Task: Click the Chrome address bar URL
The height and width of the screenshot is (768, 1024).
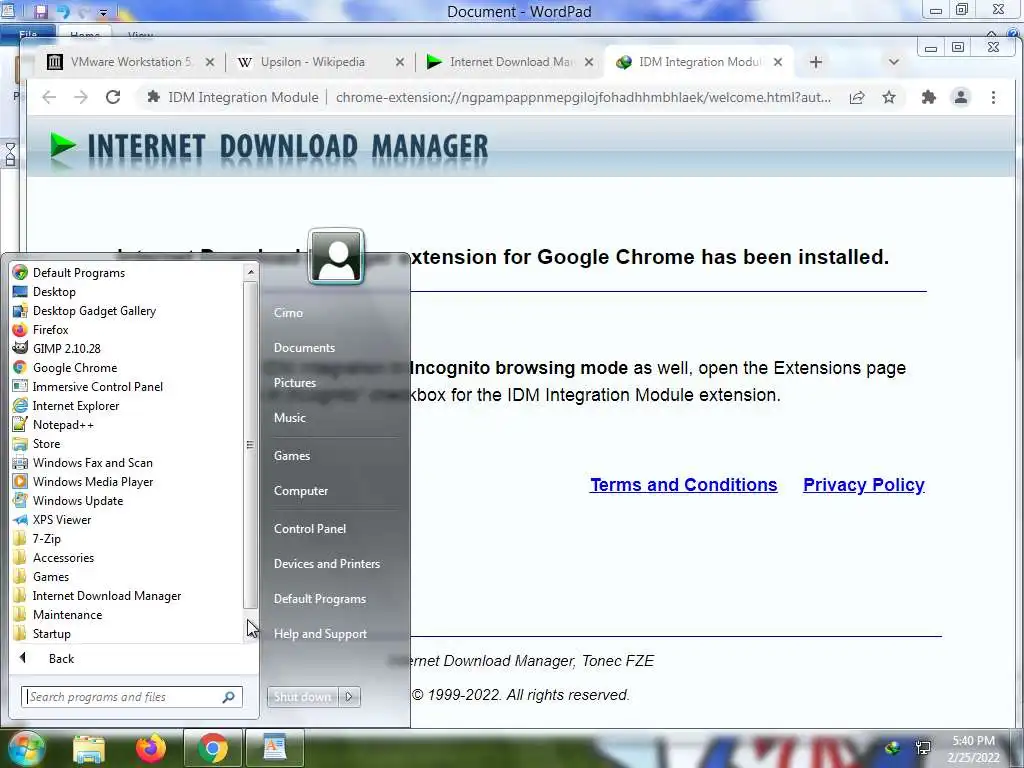Action: point(583,97)
